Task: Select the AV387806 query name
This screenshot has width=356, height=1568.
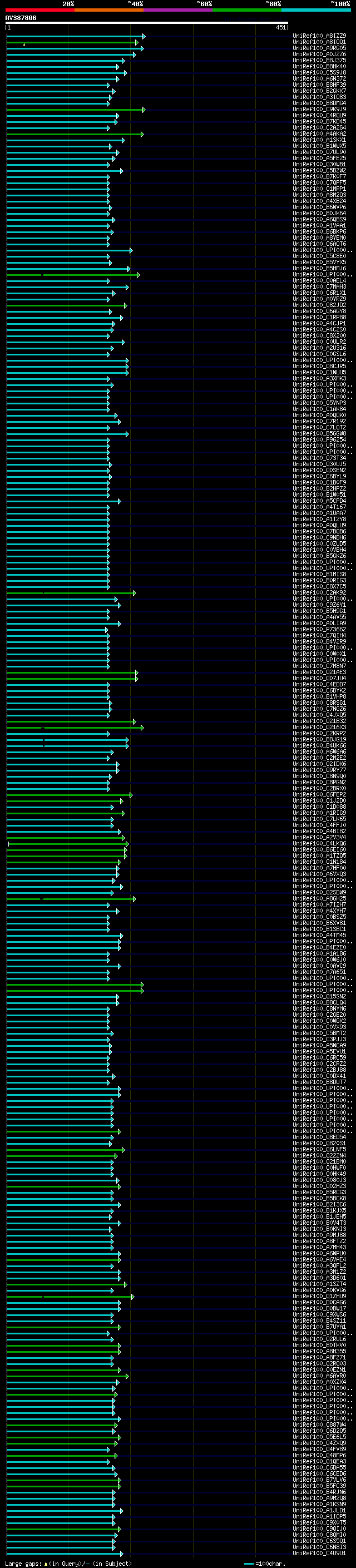Action: [21, 18]
